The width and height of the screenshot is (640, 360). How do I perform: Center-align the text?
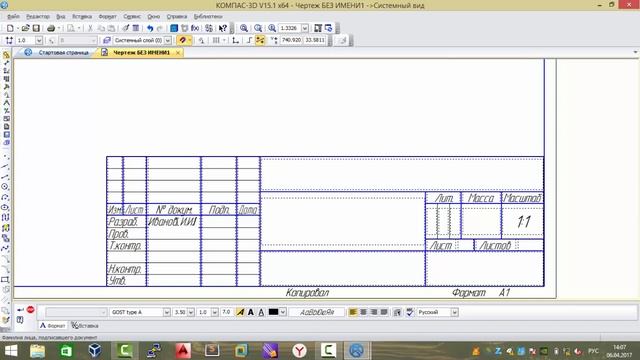363,312
